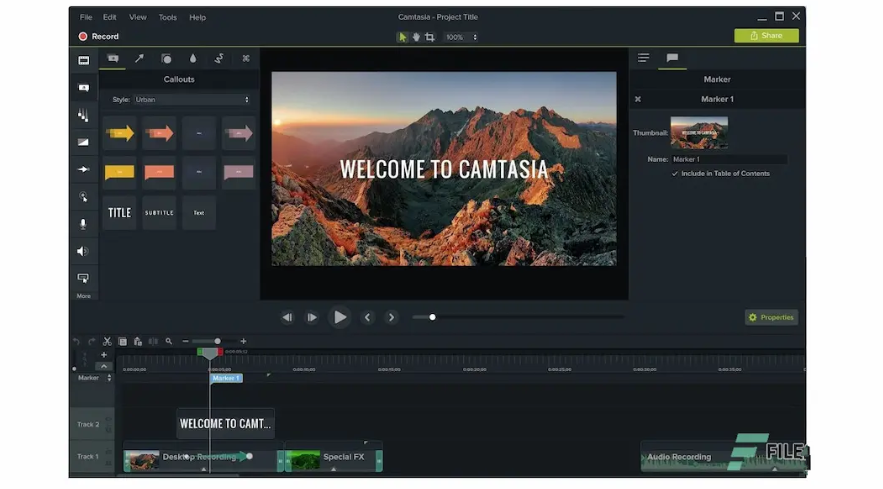
Task: Click the timeline zoom slider handle
Action: pyautogui.click(x=217, y=341)
